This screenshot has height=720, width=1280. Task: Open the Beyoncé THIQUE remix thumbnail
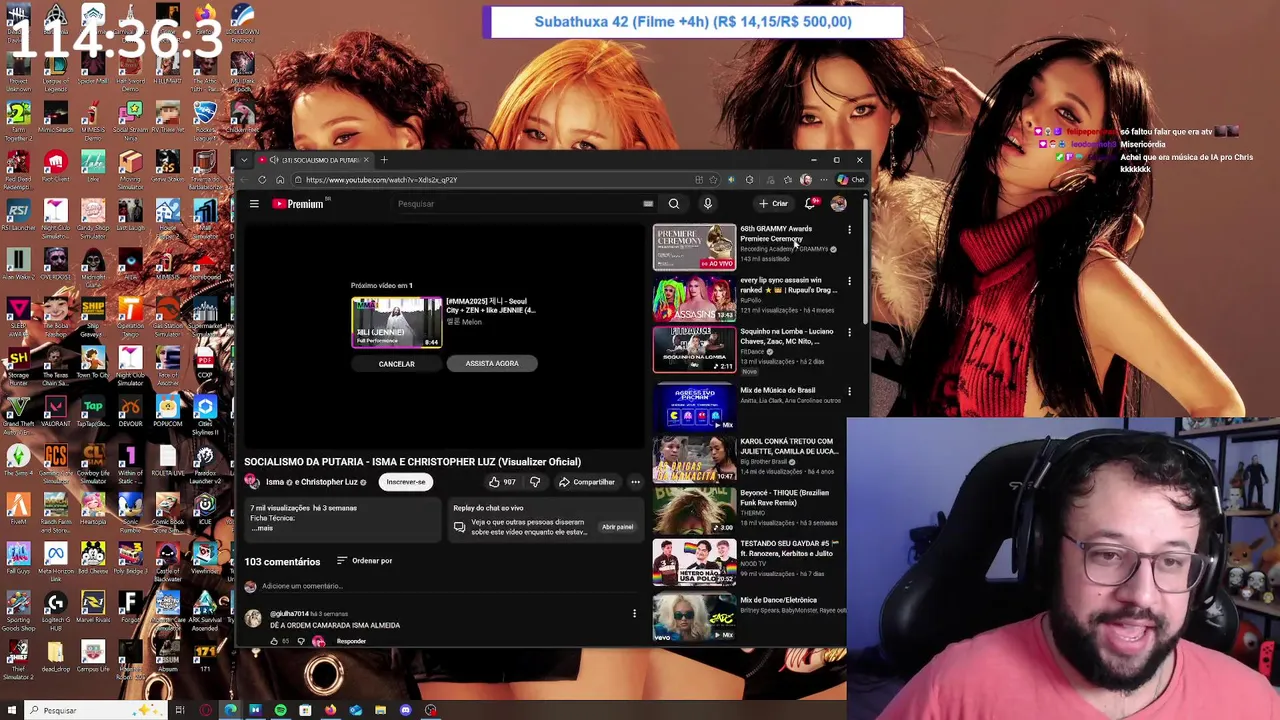(694, 510)
